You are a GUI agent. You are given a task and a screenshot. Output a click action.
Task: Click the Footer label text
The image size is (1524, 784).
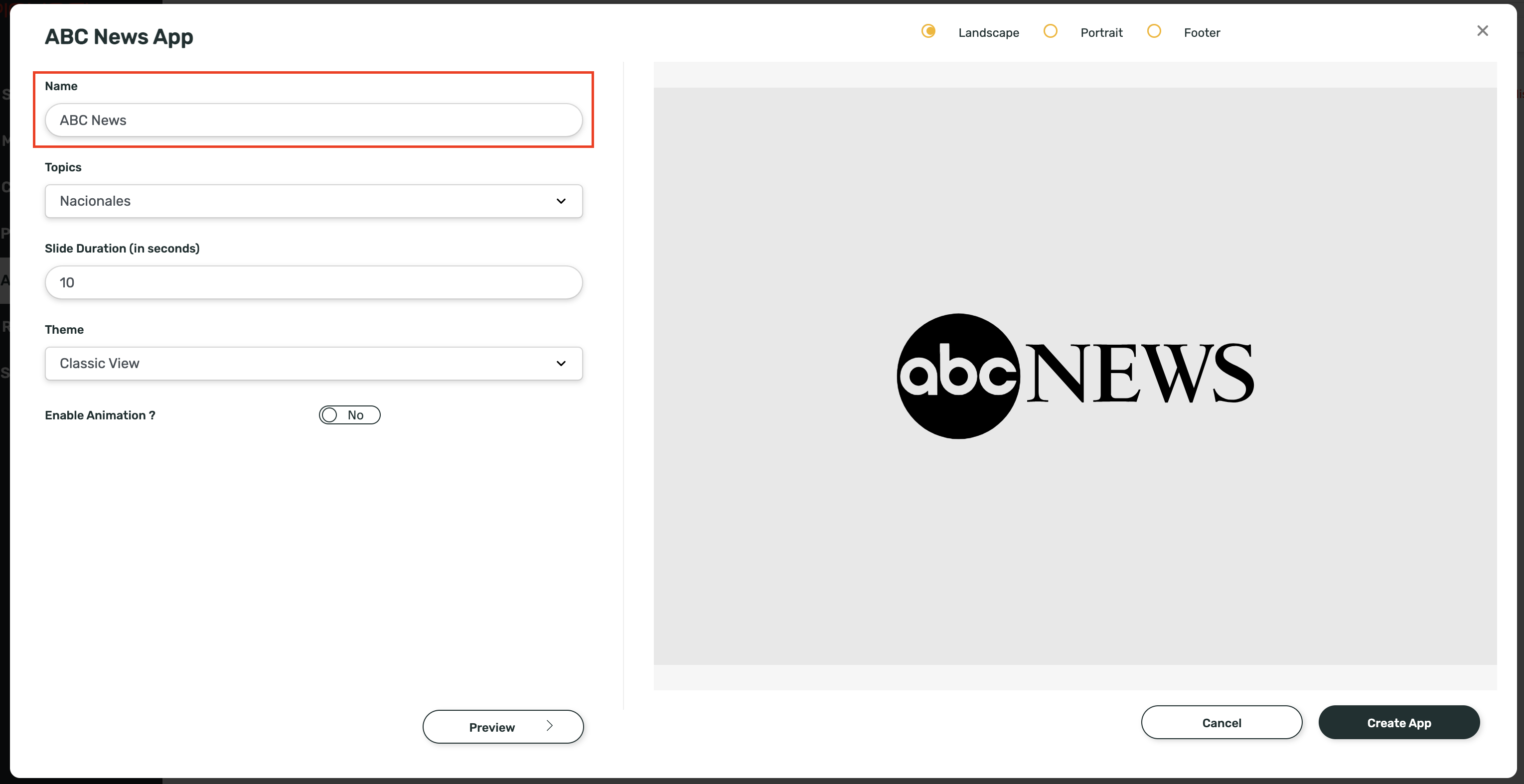coord(1202,32)
